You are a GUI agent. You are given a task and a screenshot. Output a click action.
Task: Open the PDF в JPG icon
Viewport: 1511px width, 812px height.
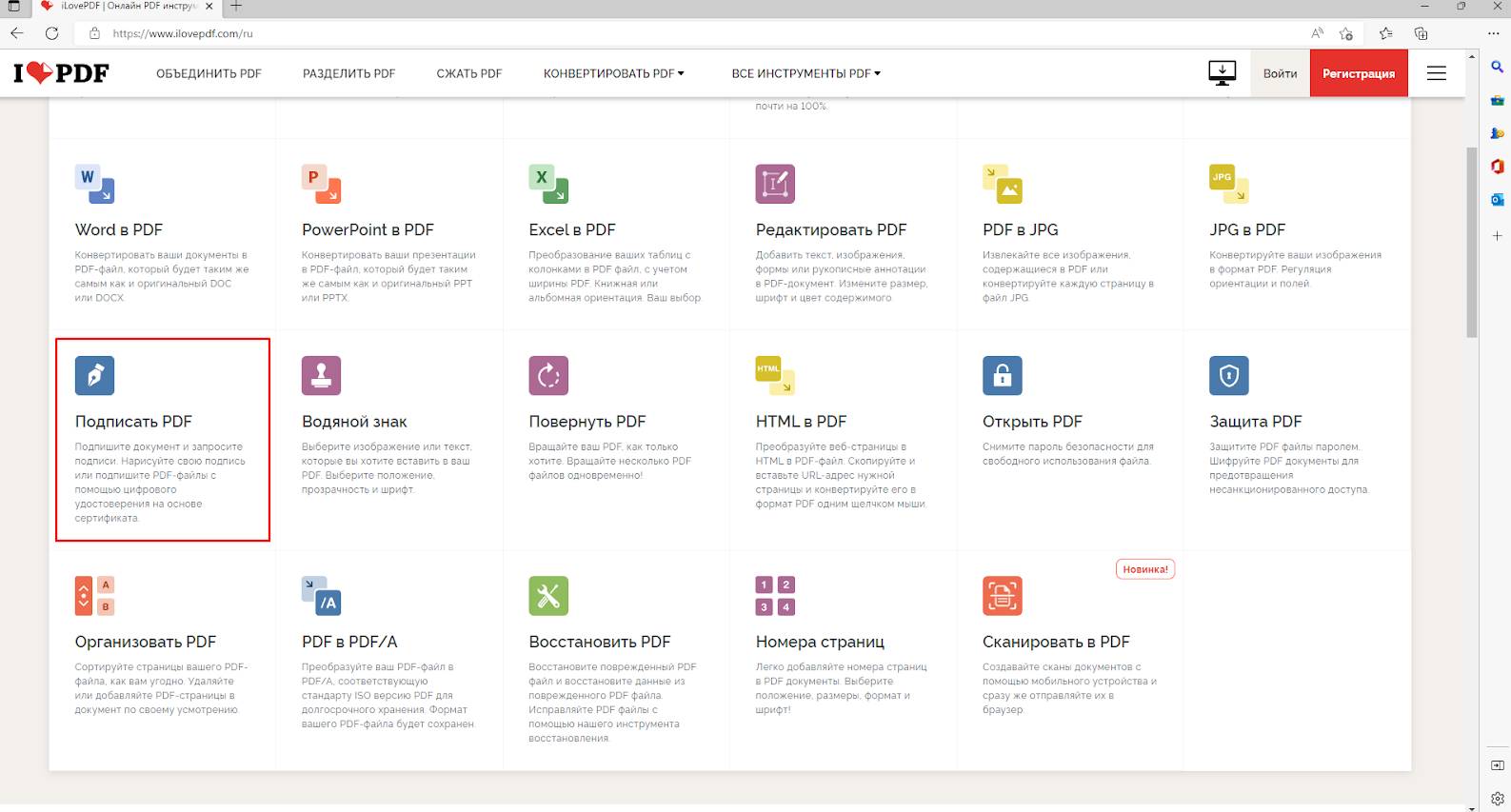point(1003,184)
